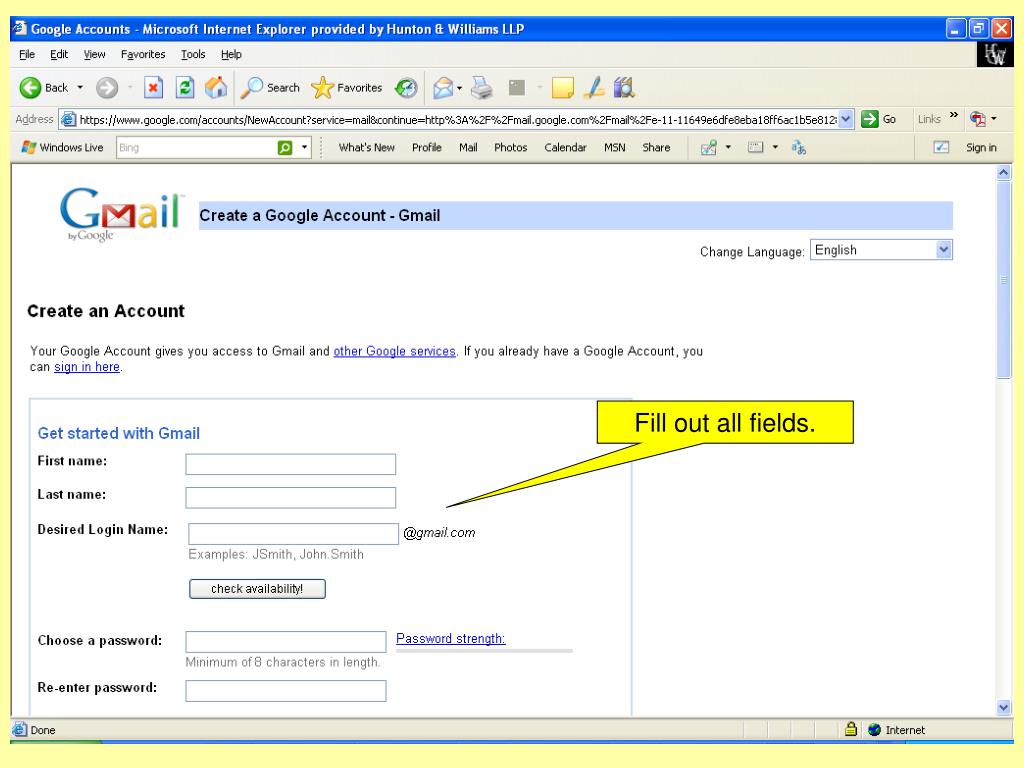Image resolution: width=1024 pixels, height=768 pixels.
Task: Click the Adobe PDF toolbar icon
Action: pos(978,119)
